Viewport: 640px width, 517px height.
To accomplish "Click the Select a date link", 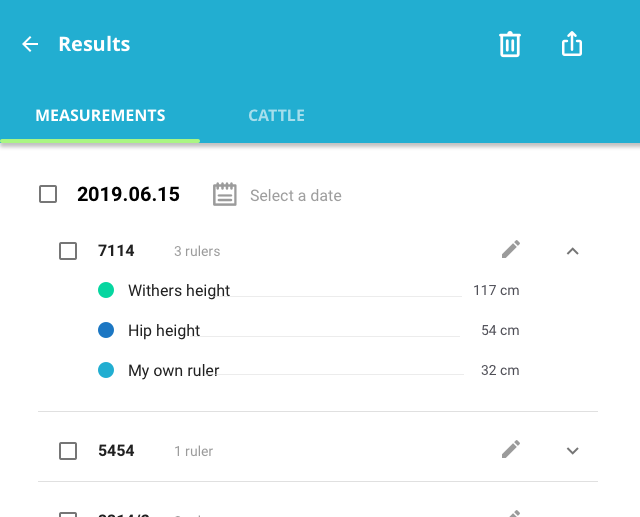I will coord(295,195).
